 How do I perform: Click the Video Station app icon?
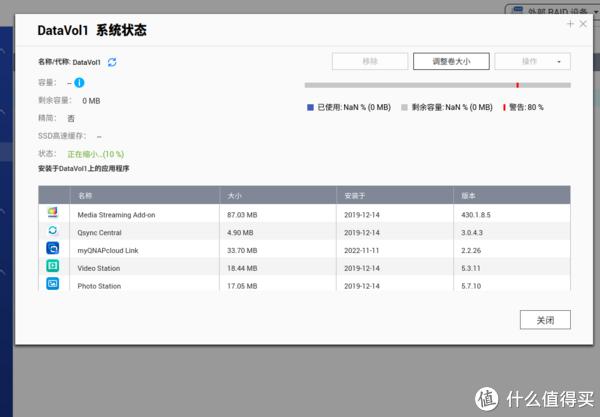click(53, 266)
